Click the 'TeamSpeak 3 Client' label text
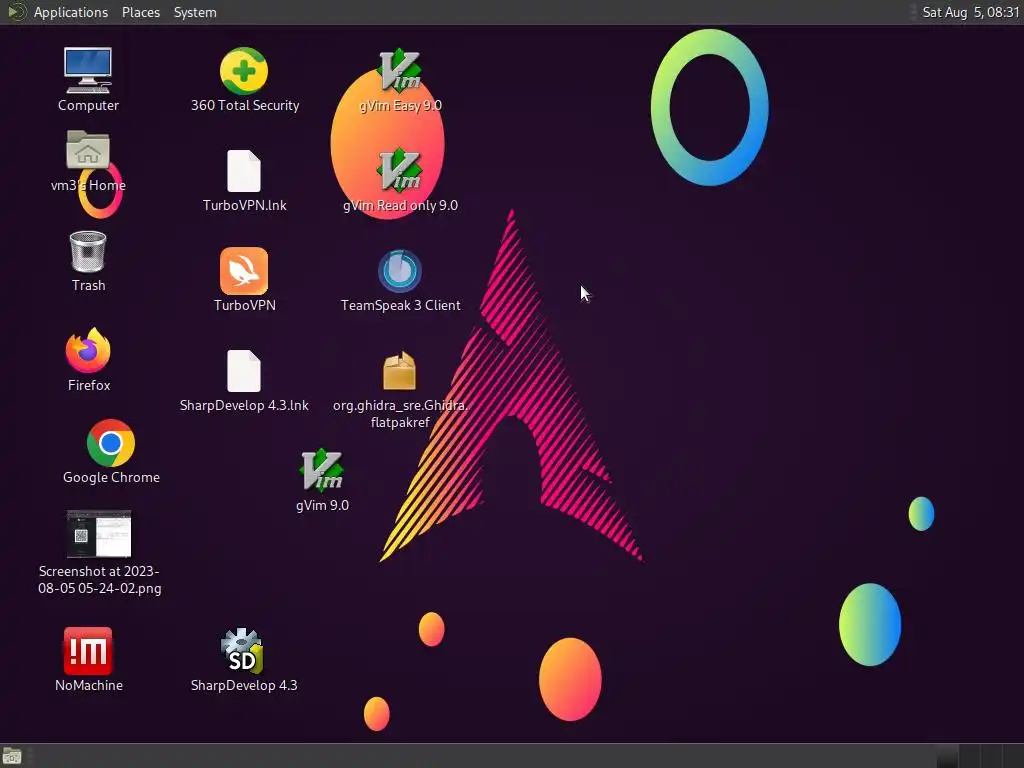Viewport: 1024px width, 768px height. click(x=400, y=305)
